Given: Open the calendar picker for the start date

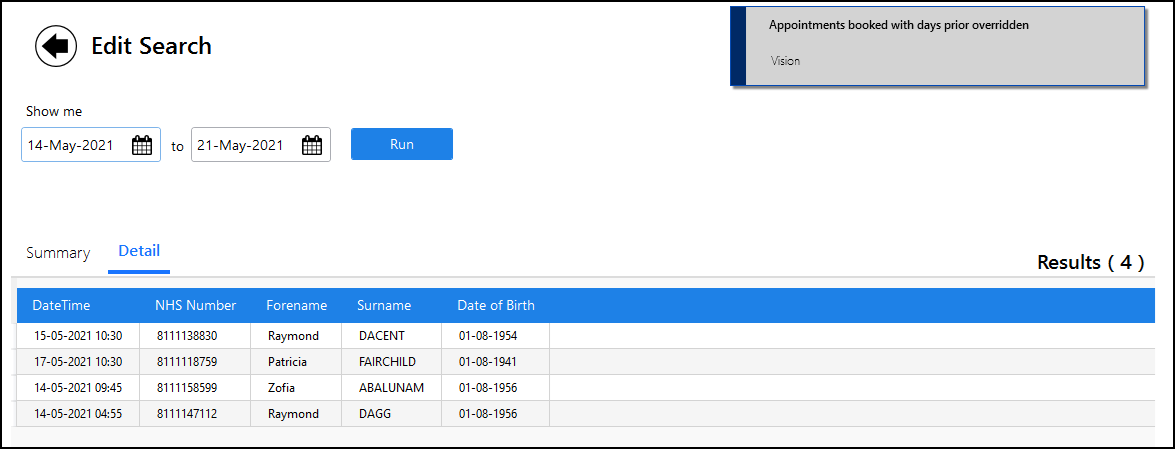Looking at the screenshot, I should (x=142, y=145).
